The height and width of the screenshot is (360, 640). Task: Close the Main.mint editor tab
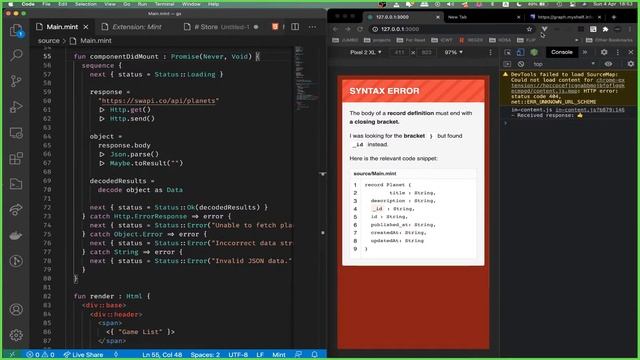86,27
